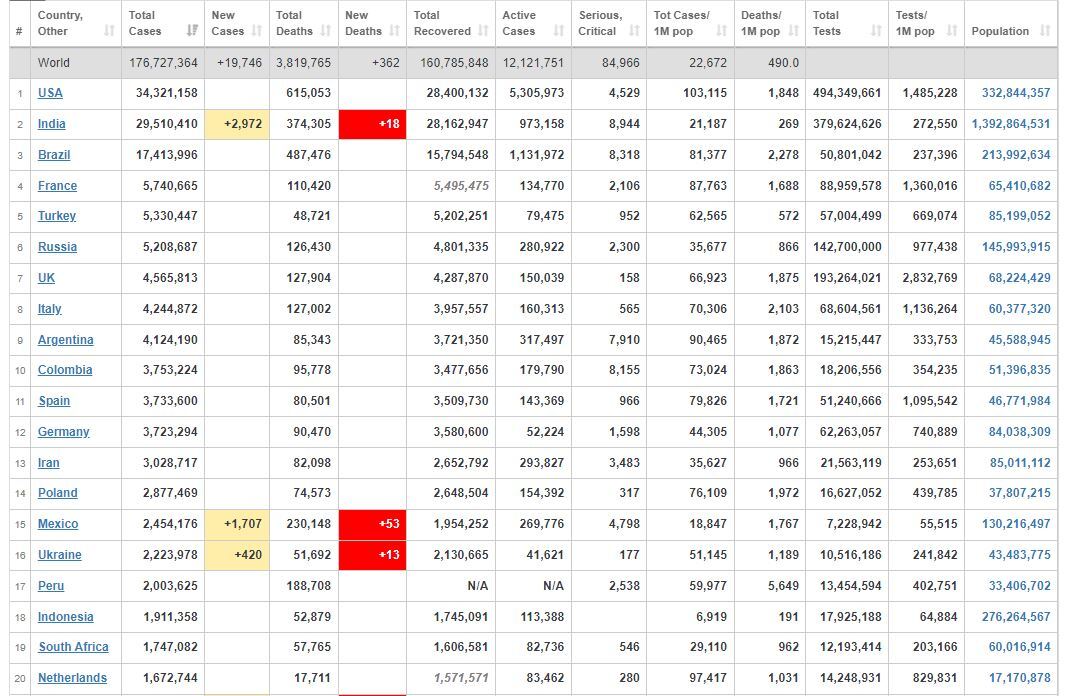
Task: Open Mexico population link 130,216,497
Action: click(x=1016, y=524)
